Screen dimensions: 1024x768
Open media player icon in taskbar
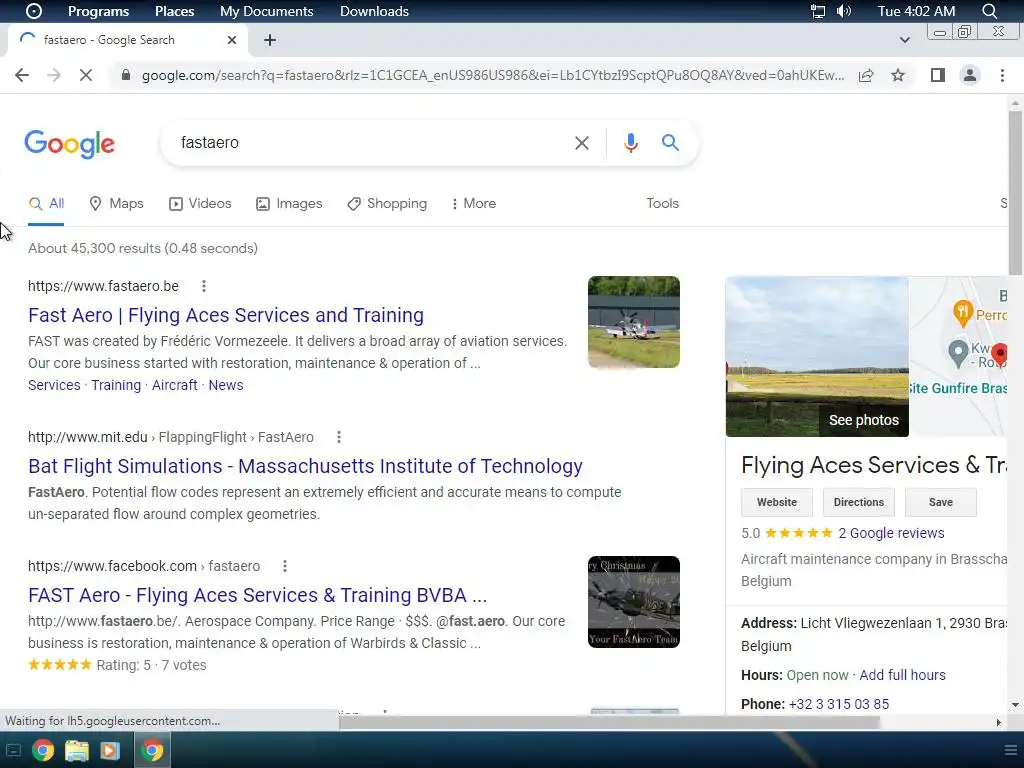[x=110, y=750]
